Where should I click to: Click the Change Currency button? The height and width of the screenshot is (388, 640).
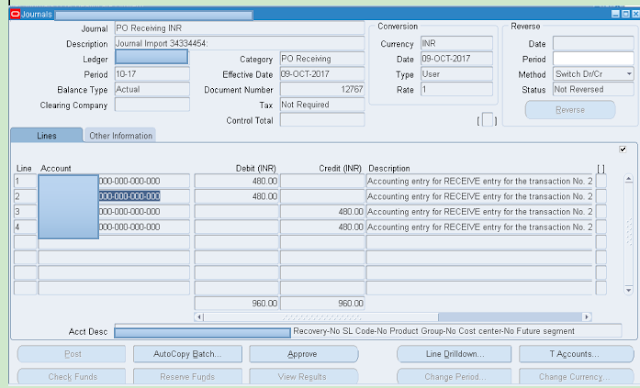click(x=576, y=377)
